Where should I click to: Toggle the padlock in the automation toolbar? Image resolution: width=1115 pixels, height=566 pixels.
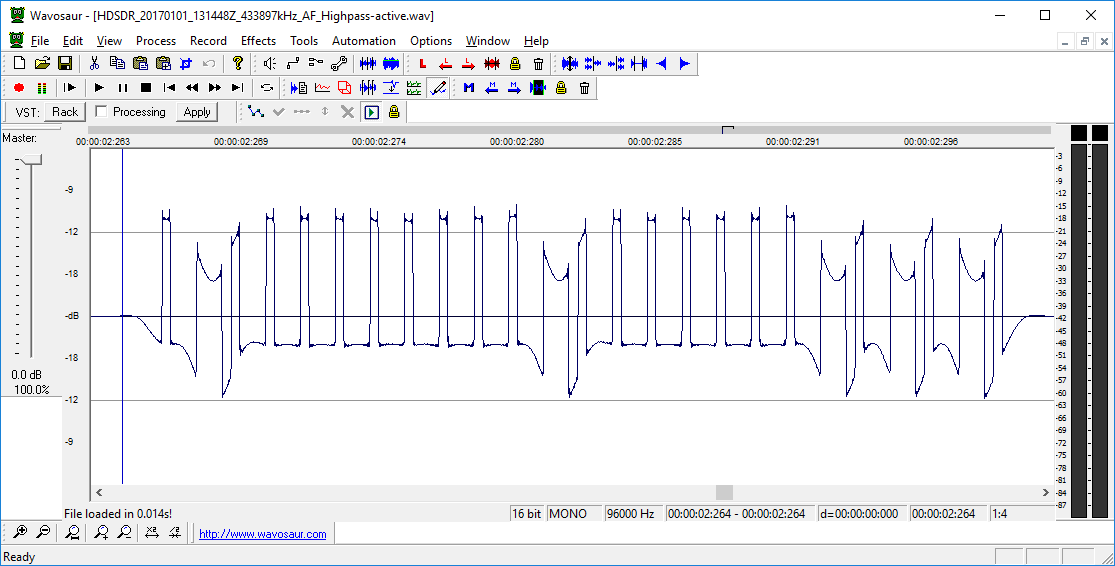393,112
